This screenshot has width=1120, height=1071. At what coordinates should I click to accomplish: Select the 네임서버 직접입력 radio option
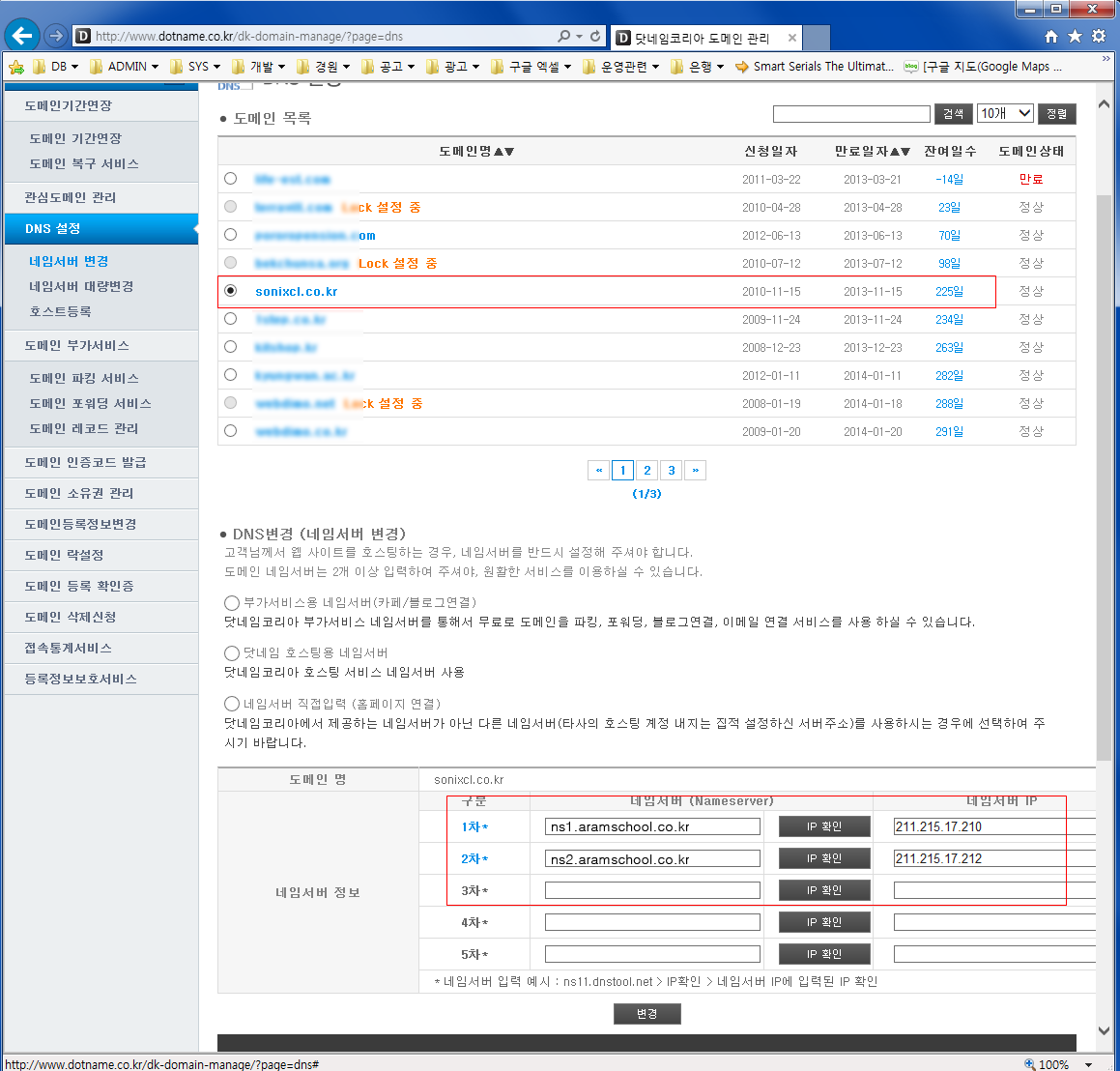click(231, 704)
